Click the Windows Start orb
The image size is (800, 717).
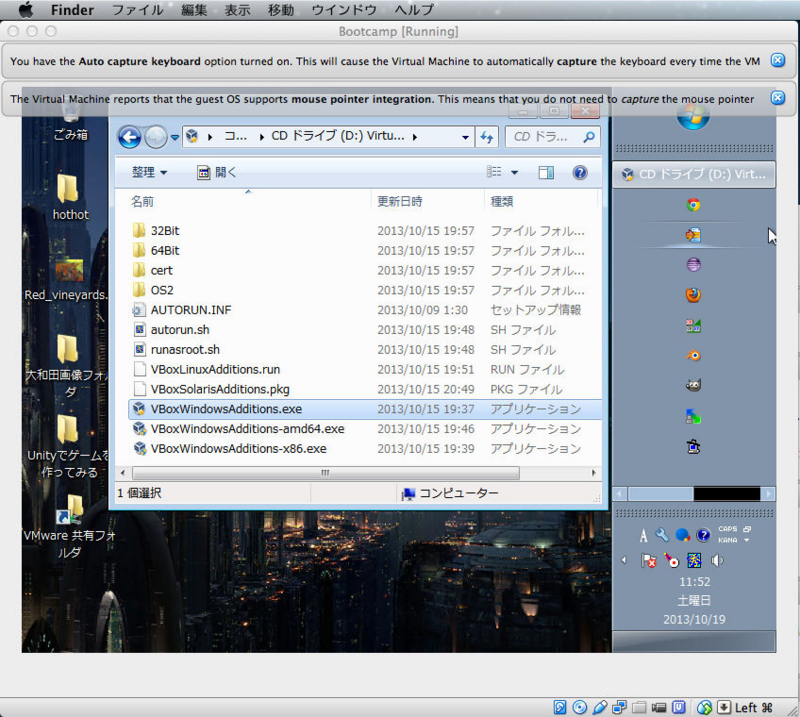tap(693, 117)
